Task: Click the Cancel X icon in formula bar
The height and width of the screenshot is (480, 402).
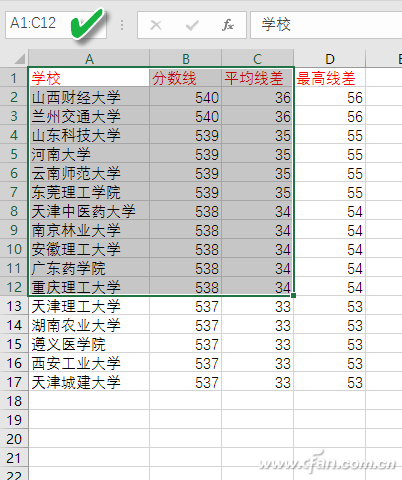Action: coord(156,25)
